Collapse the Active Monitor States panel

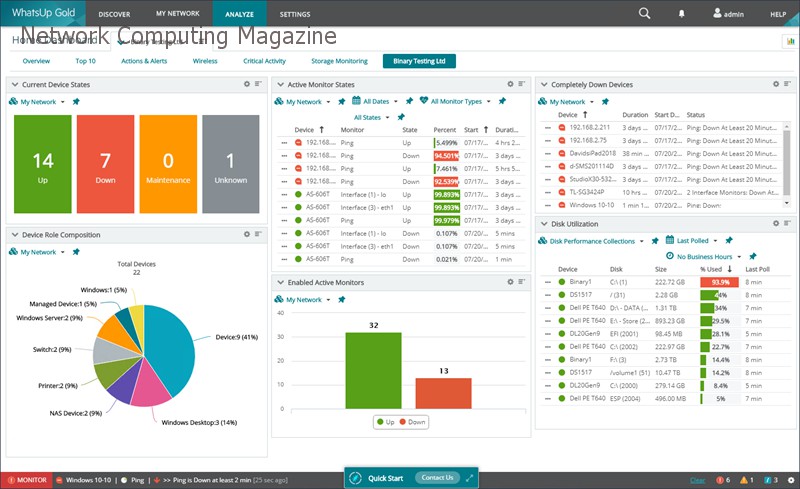(280, 84)
